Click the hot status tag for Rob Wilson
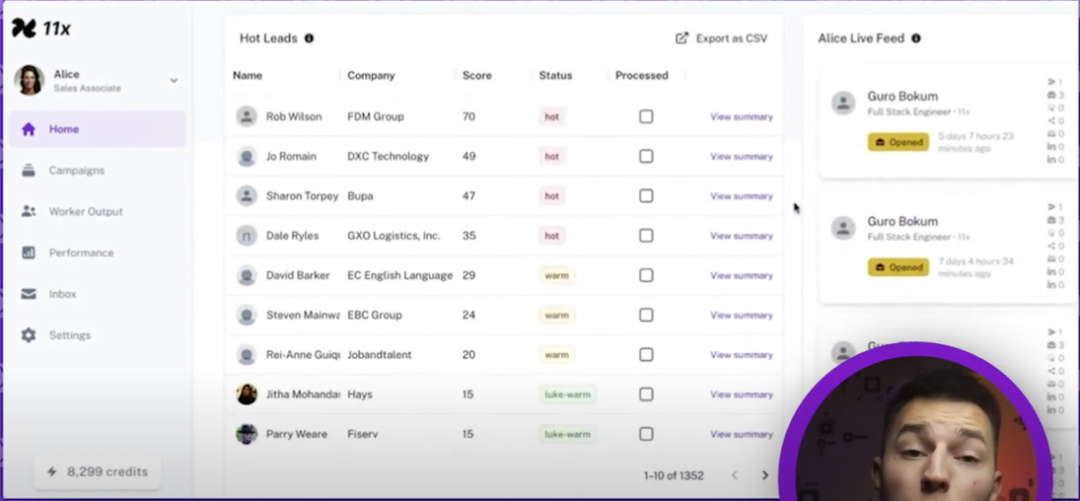Screen dimensions: 1080x501 click(x=552, y=117)
